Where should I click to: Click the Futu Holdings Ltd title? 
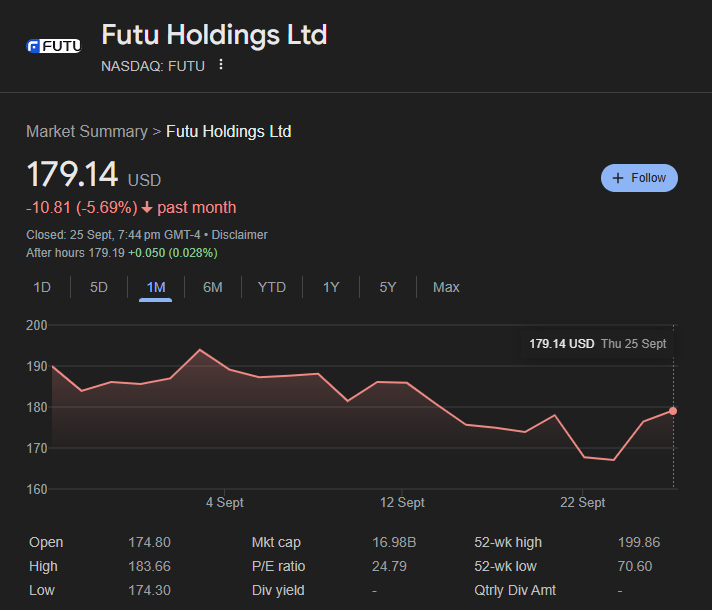click(x=214, y=35)
